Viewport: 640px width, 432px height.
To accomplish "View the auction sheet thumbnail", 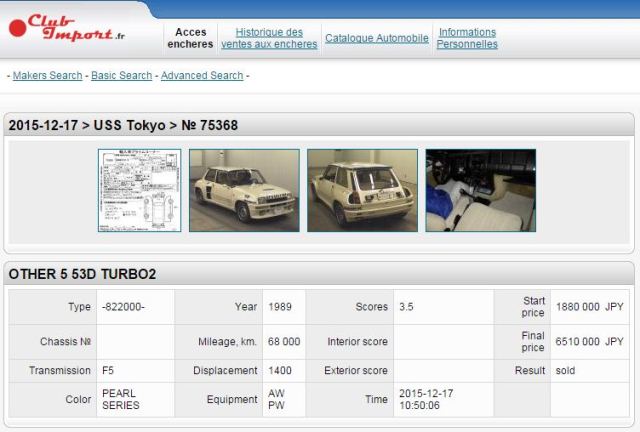I will (139, 190).
